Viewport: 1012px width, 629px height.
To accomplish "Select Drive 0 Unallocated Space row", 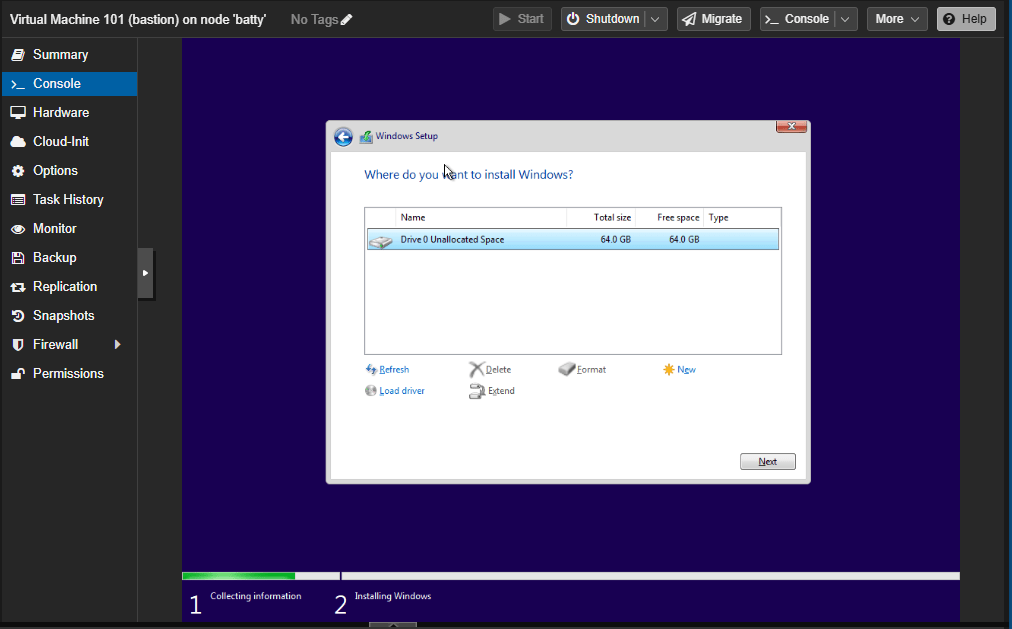I will [572, 239].
